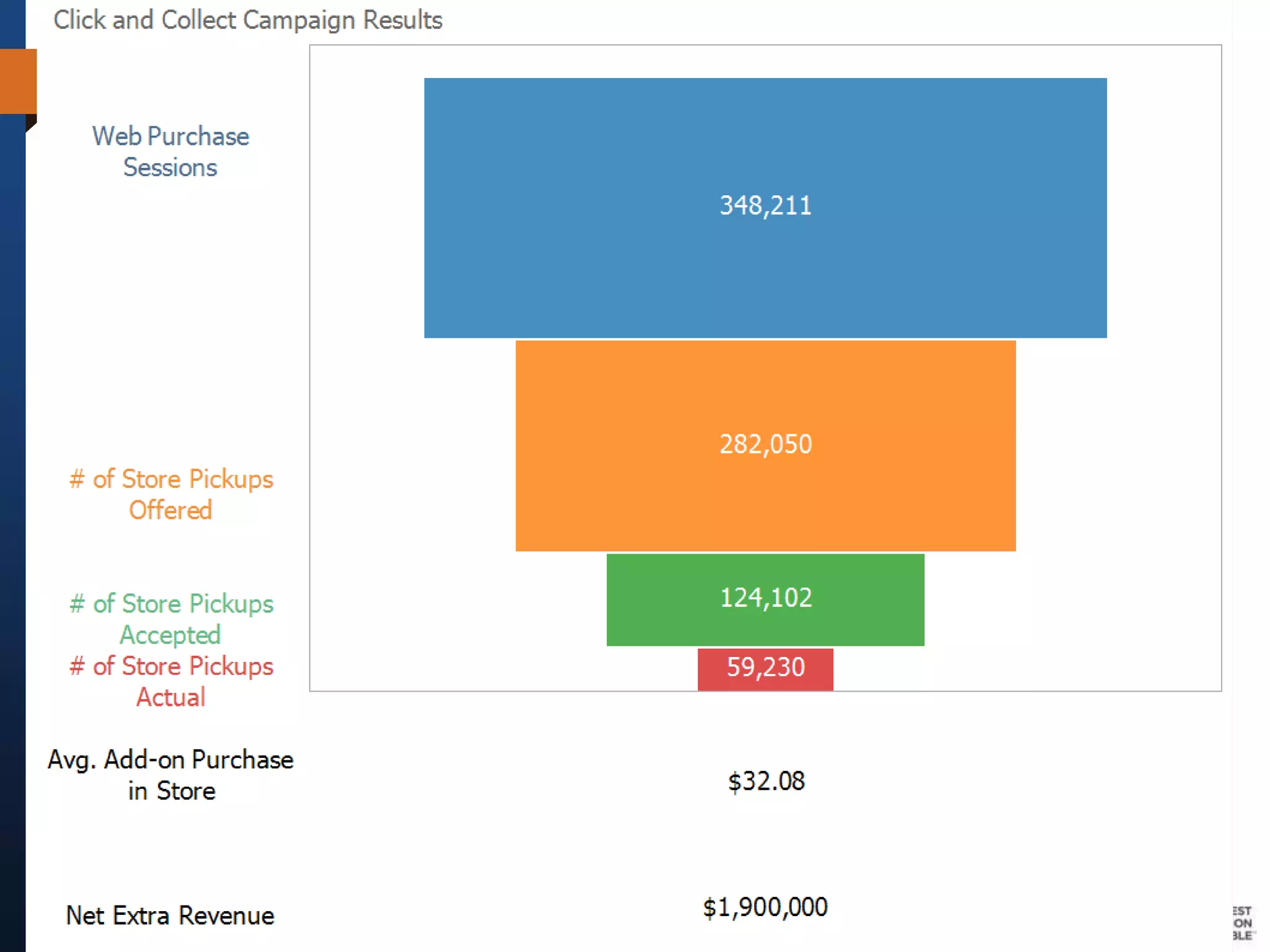Click the Web Purchase Sessions label

click(171, 152)
